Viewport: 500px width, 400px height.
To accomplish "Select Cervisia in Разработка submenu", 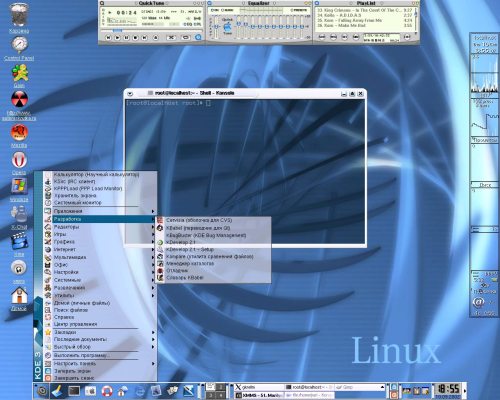I will click(x=214, y=220).
